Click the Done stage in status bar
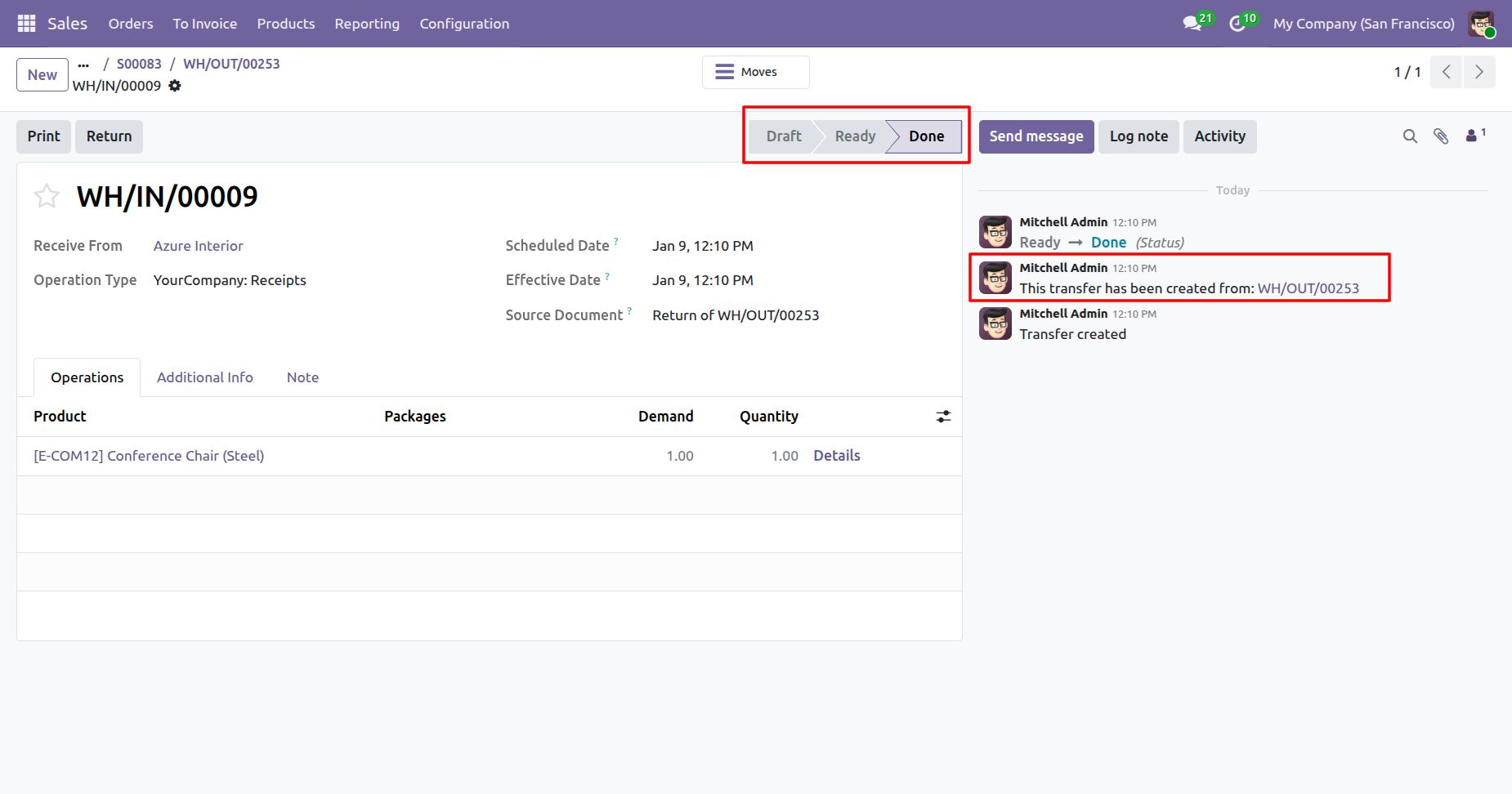The image size is (1512, 794). (x=926, y=136)
